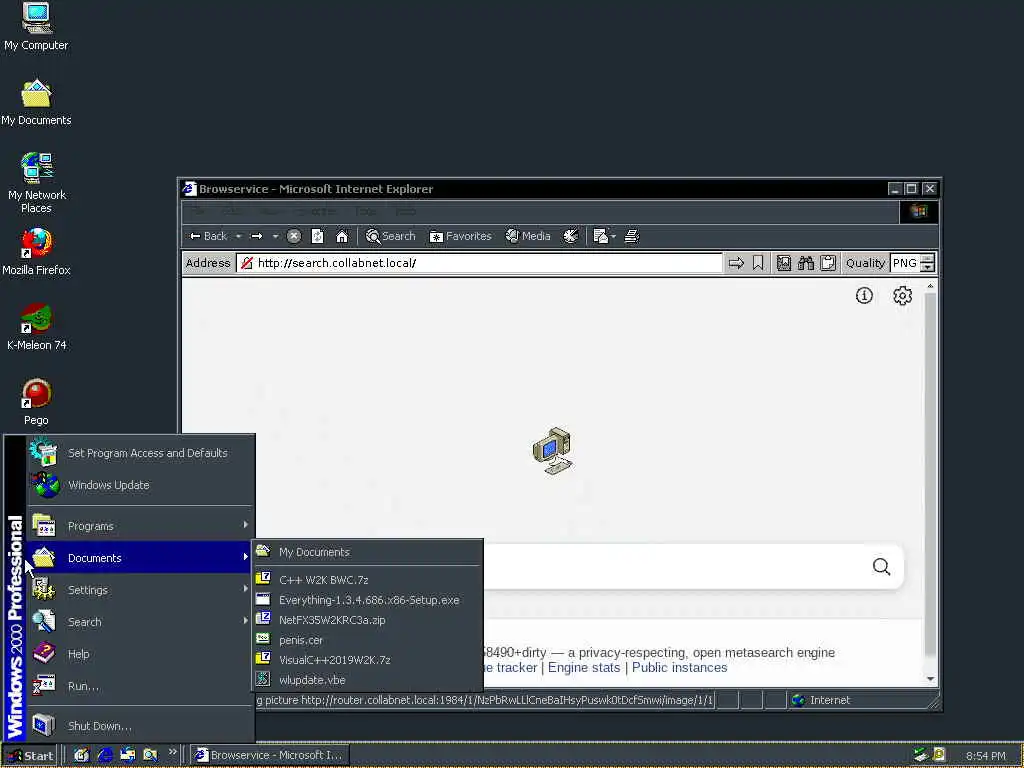Image resolution: width=1024 pixels, height=768 pixels.
Task: Click the Mozilla Firefox desktop shortcut
Action: coord(36,251)
